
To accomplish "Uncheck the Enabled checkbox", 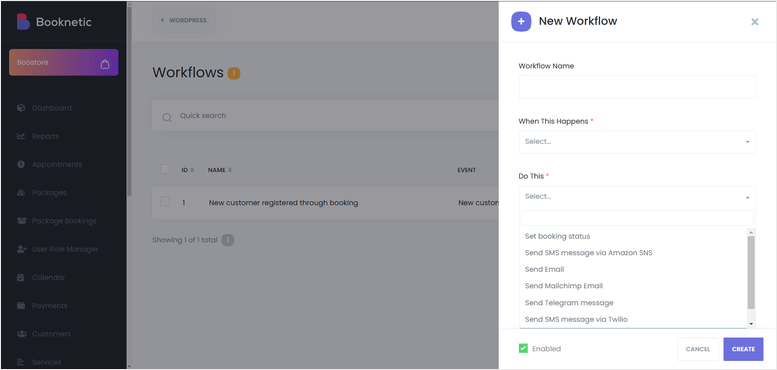I will tap(523, 348).
